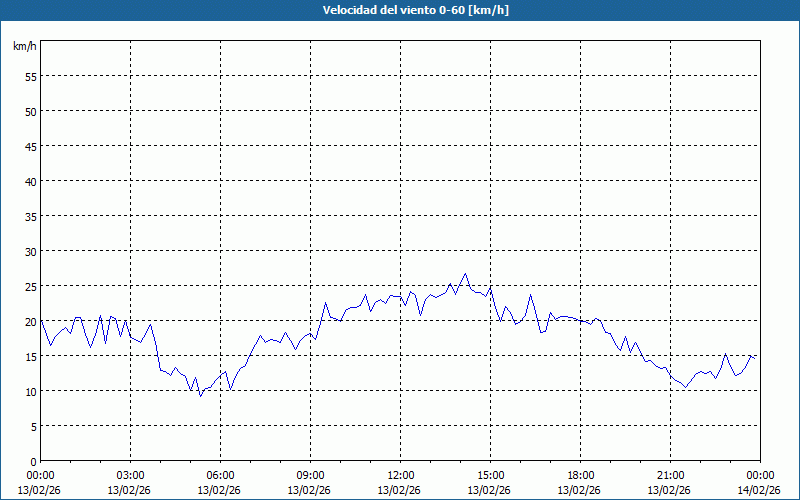
Task: Click the 15 label on the vertical axis
Action: 30,356
